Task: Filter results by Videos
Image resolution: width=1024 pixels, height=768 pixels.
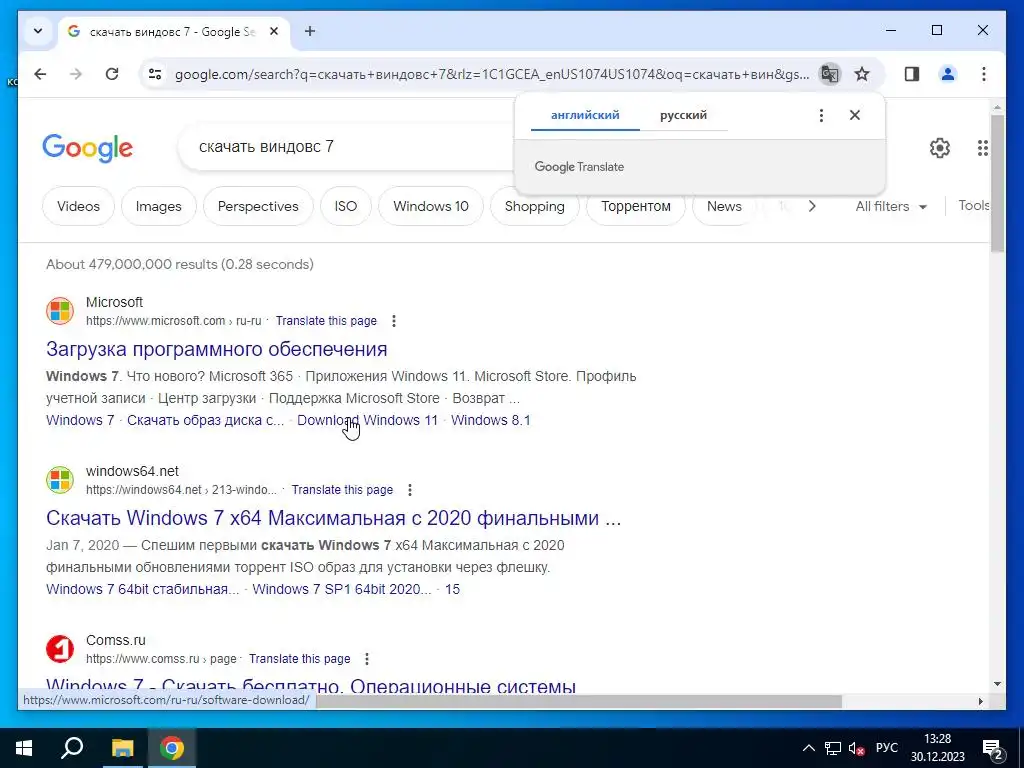Action: point(78,206)
